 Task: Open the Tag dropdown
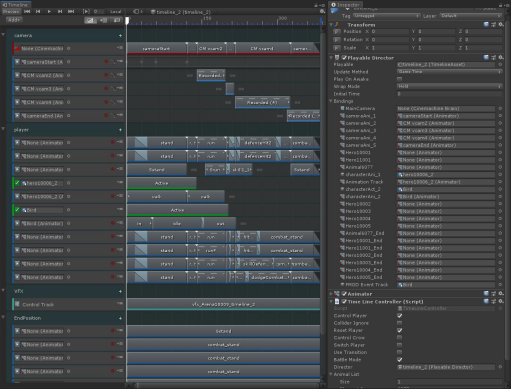click(386, 16)
